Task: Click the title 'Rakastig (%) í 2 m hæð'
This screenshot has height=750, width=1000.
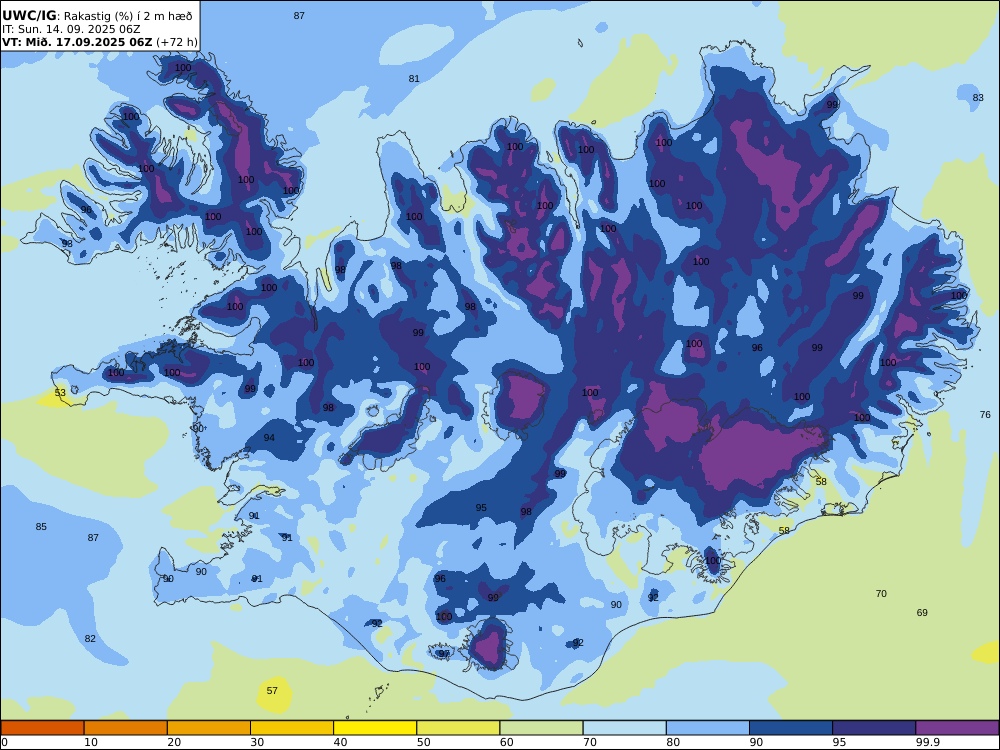Action: 128,16
